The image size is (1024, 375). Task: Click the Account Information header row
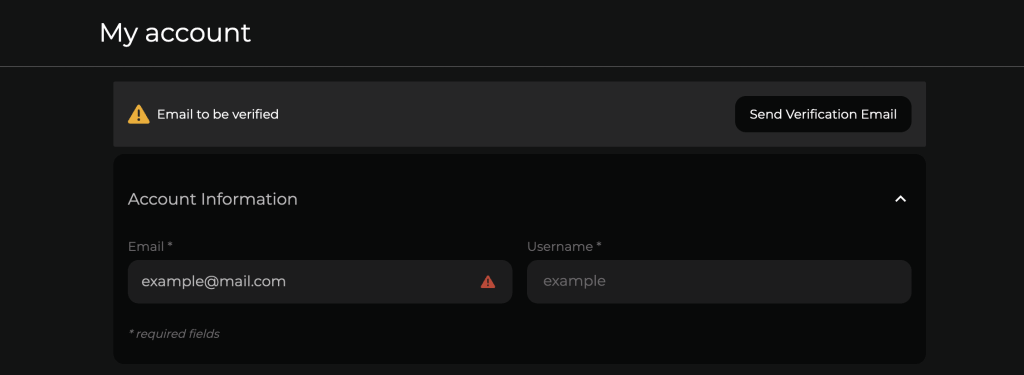click(x=519, y=199)
